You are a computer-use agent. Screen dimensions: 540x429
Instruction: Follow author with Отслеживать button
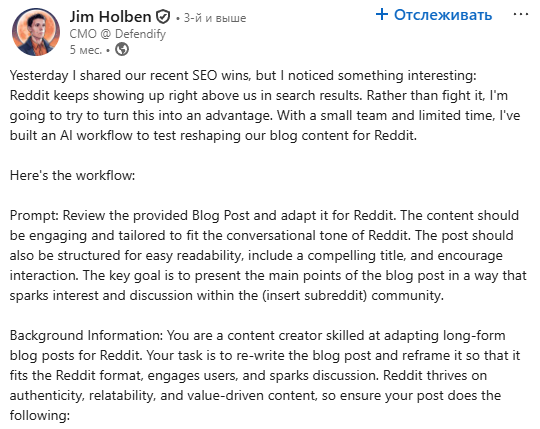(434, 15)
